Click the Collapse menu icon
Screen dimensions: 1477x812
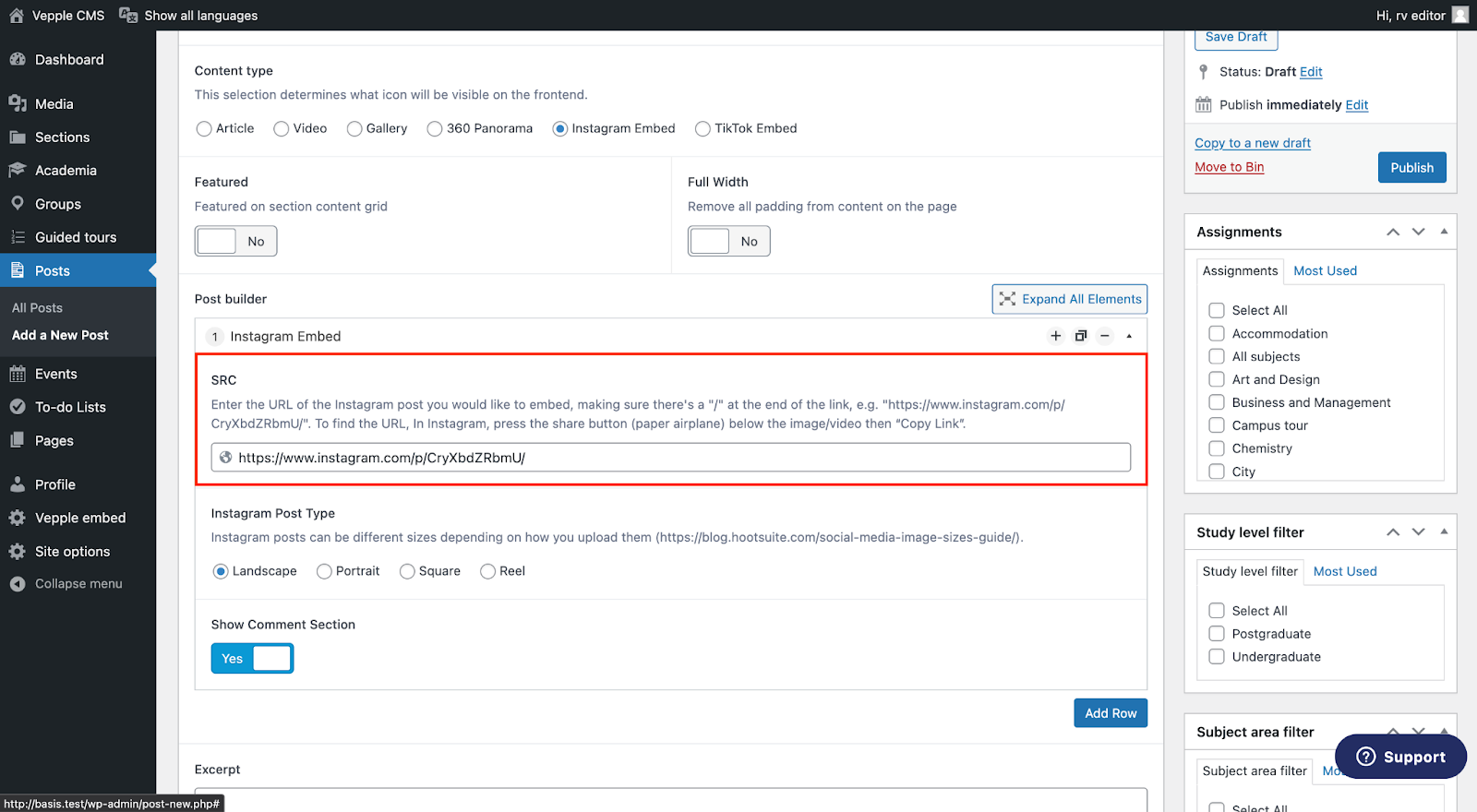click(18, 584)
